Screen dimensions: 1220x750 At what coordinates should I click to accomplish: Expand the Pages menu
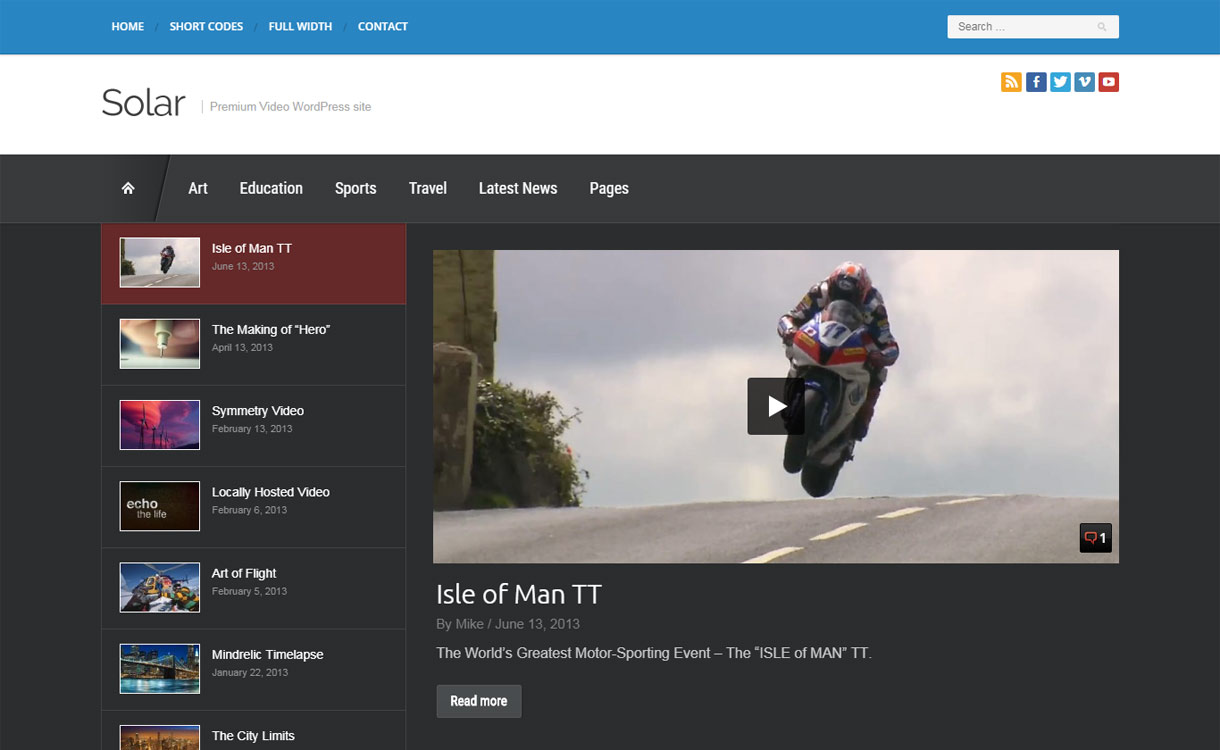(x=608, y=188)
